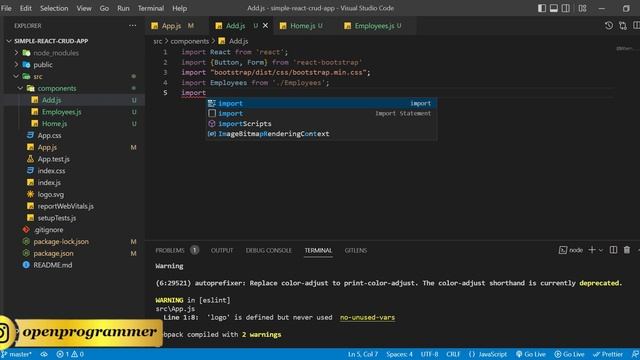Click the node terminal shell icon
Screen dimensions: 640x360
tap(563, 250)
